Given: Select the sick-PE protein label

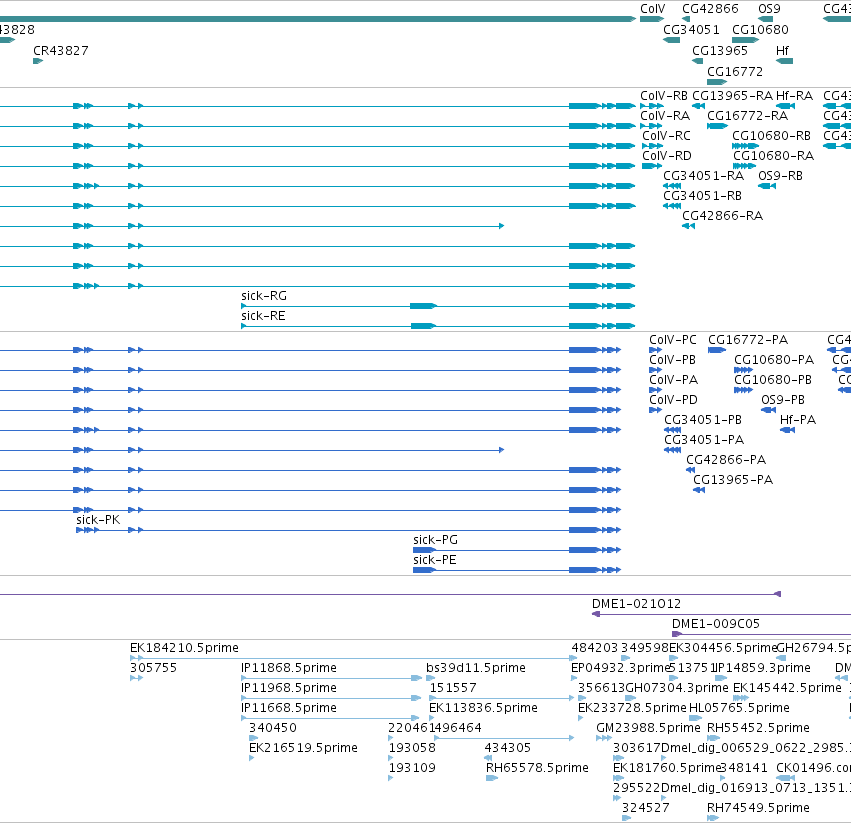Looking at the screenshot, I should [435, 560].
